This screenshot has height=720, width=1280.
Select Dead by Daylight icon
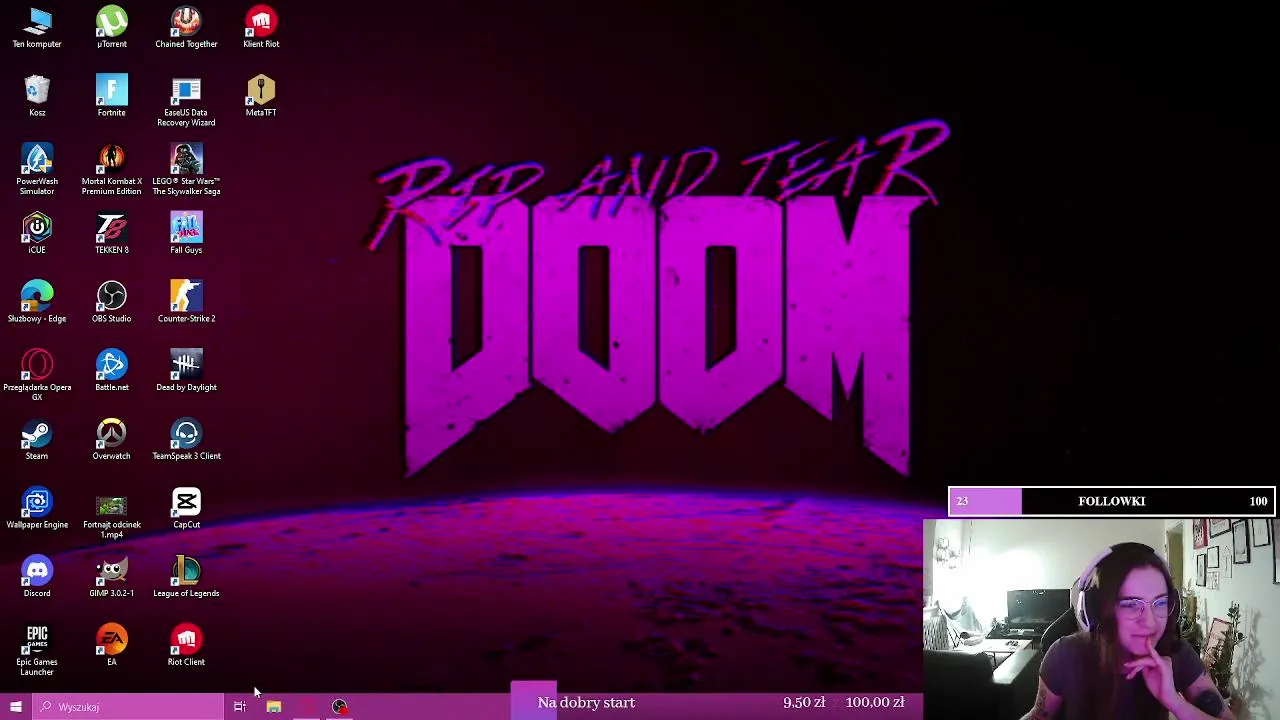click(x=186, y=370)
